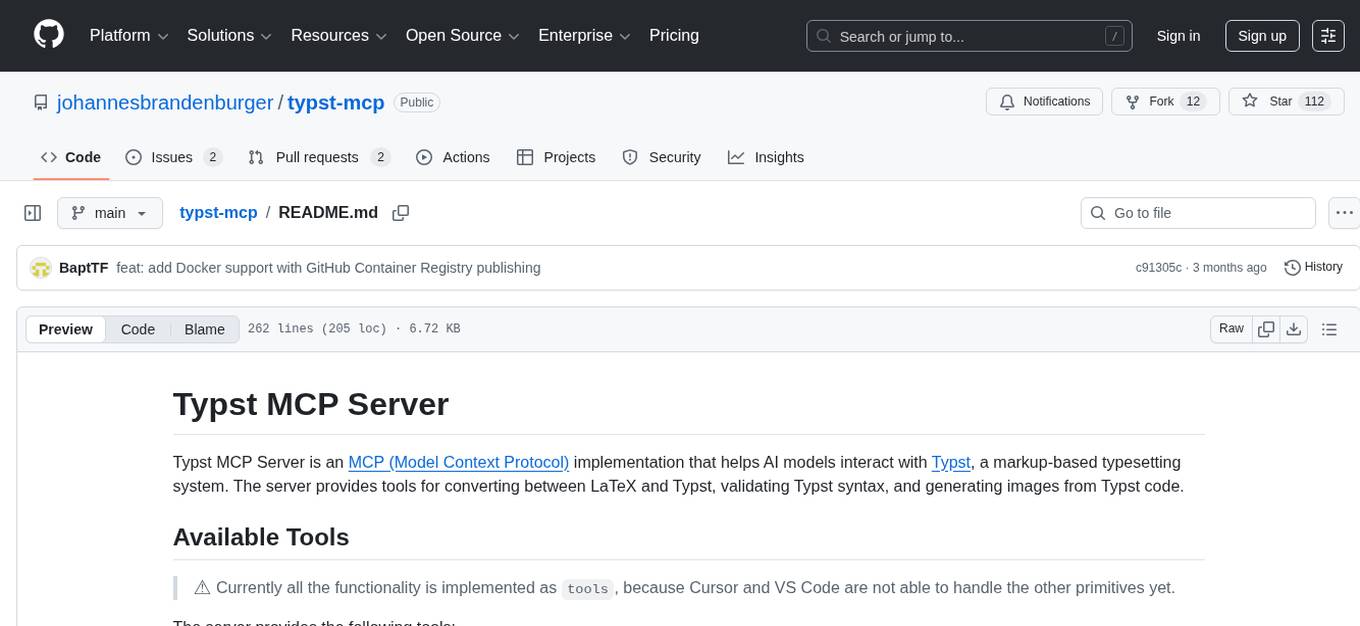Open the MCP (Model Context Protocol) link
Viewport: 1360px width, 626px height.
[x=458, y=462]
